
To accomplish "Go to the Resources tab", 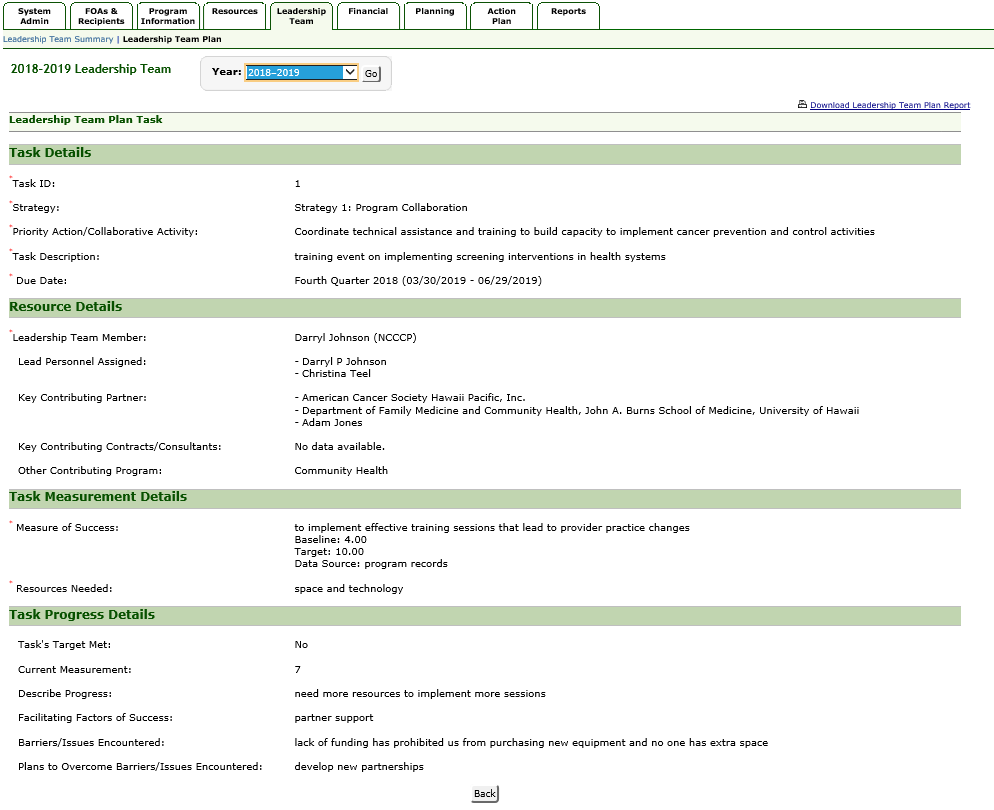I will pos(235,12).
